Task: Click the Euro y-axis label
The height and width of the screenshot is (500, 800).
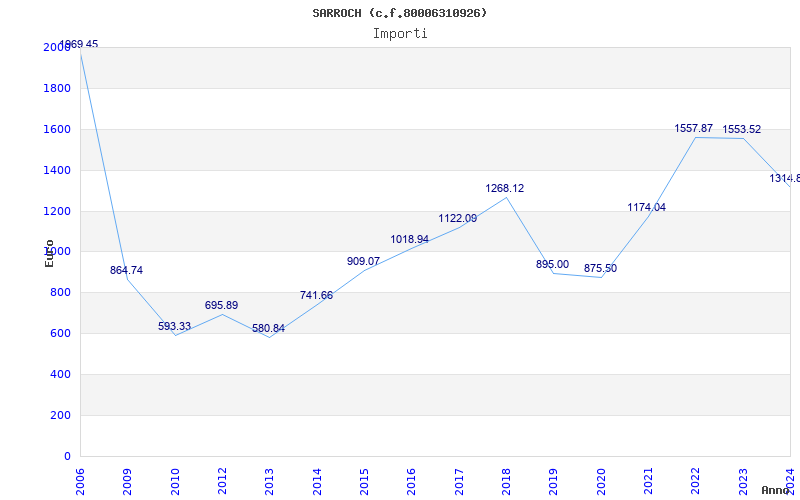Action: tap(49, 253)
